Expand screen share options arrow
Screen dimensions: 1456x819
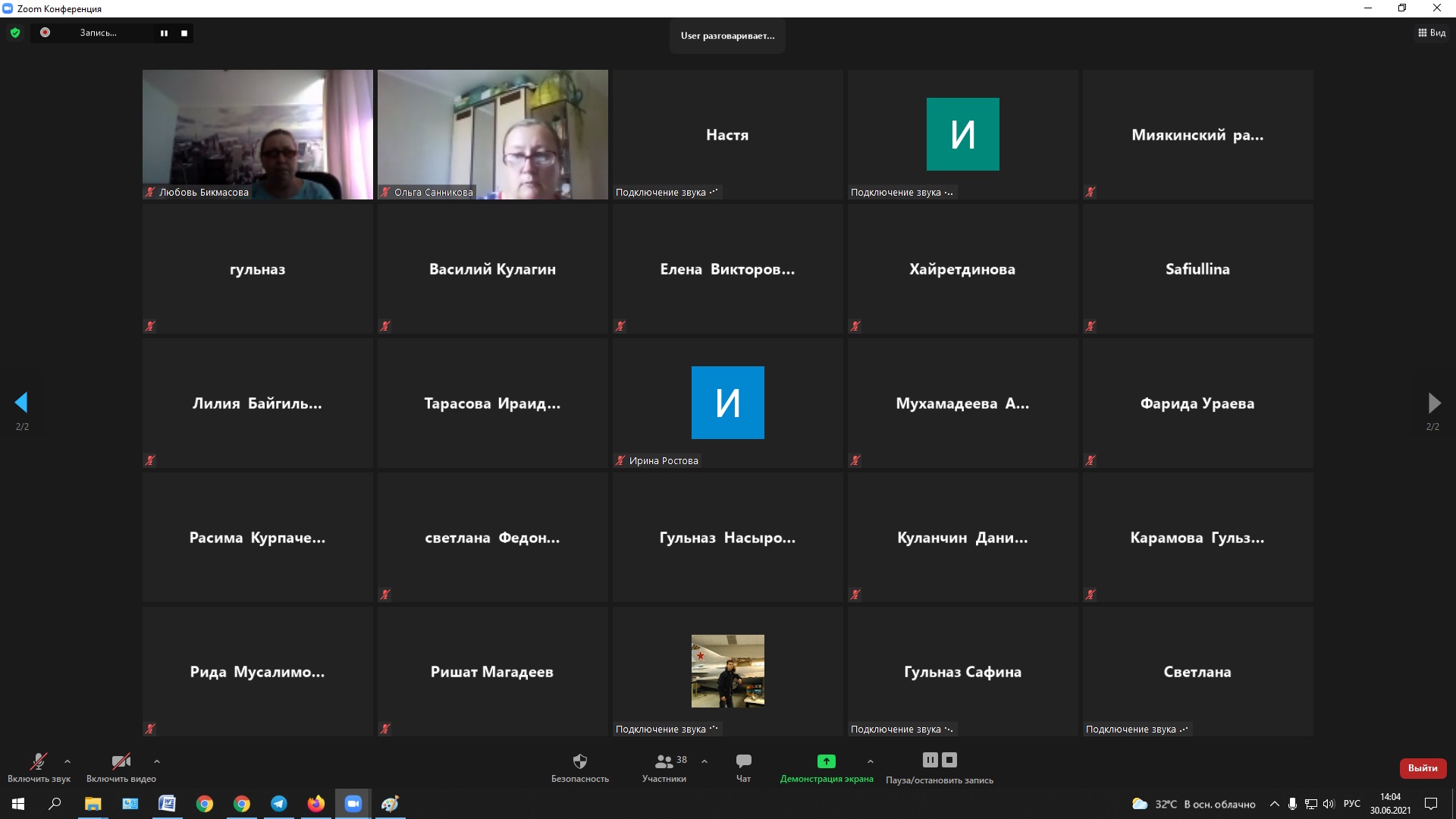(x=871, y=761)
